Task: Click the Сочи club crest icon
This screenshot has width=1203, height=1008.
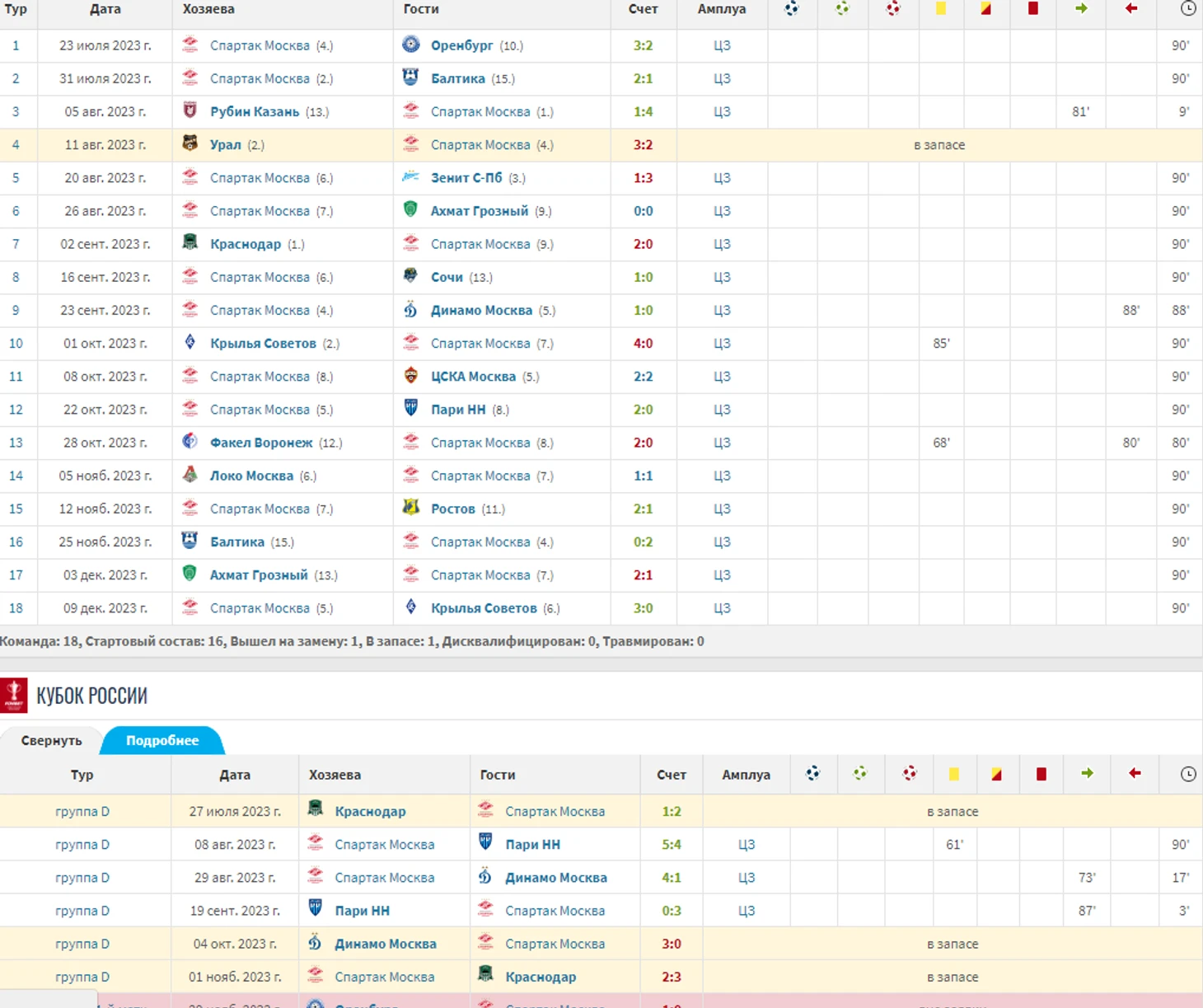Action: pos(410,276)
